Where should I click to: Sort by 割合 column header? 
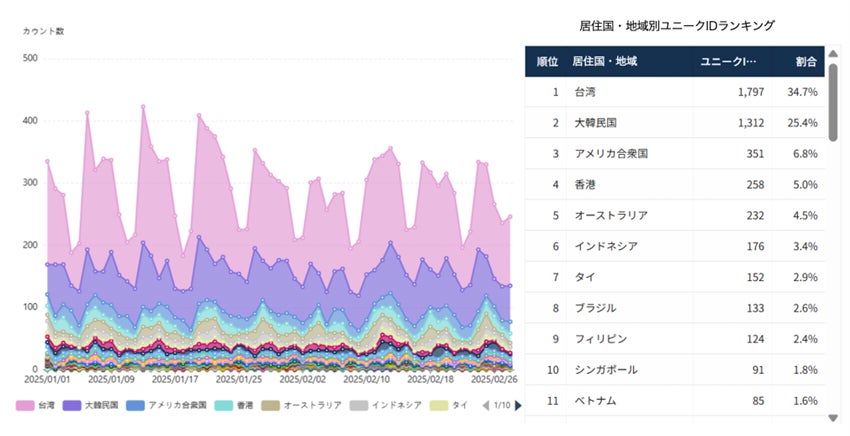pyautogui.click(x=806, y=61)
